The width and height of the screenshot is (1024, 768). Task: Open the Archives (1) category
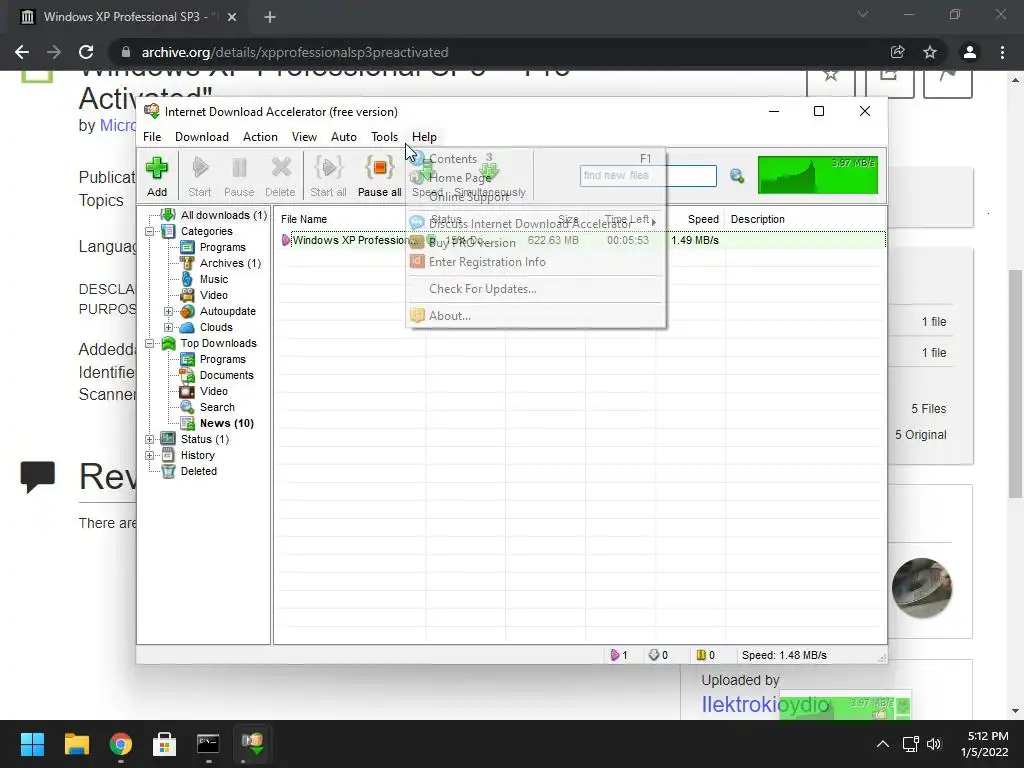[x=230, y=263]
